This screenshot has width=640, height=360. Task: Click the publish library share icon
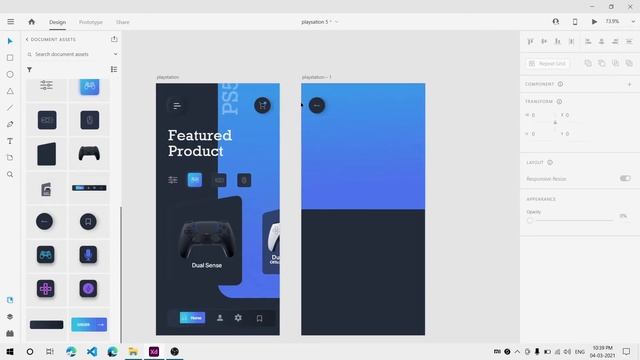pyautogui.click(x=114, y=39)
